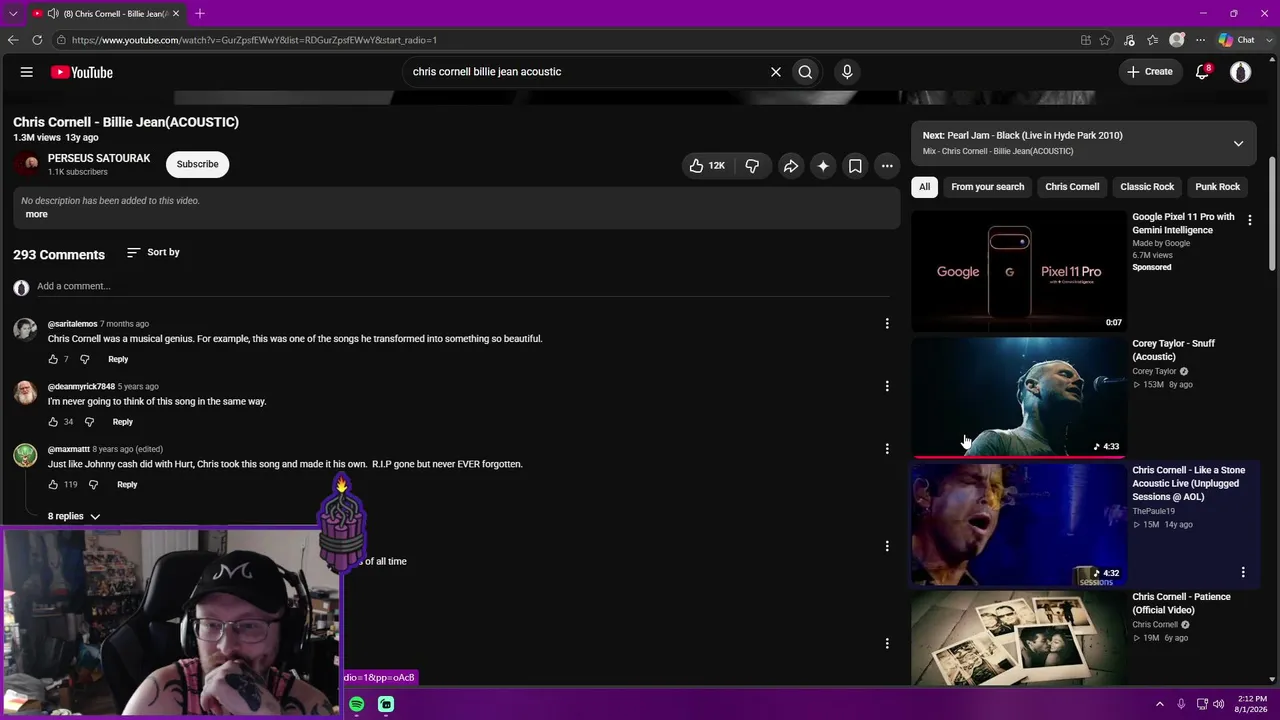Image resolution: width=1280 pixels, height=720 pixels.
Task: Open options for Google Pixel ad
Action: point(1249,220)
